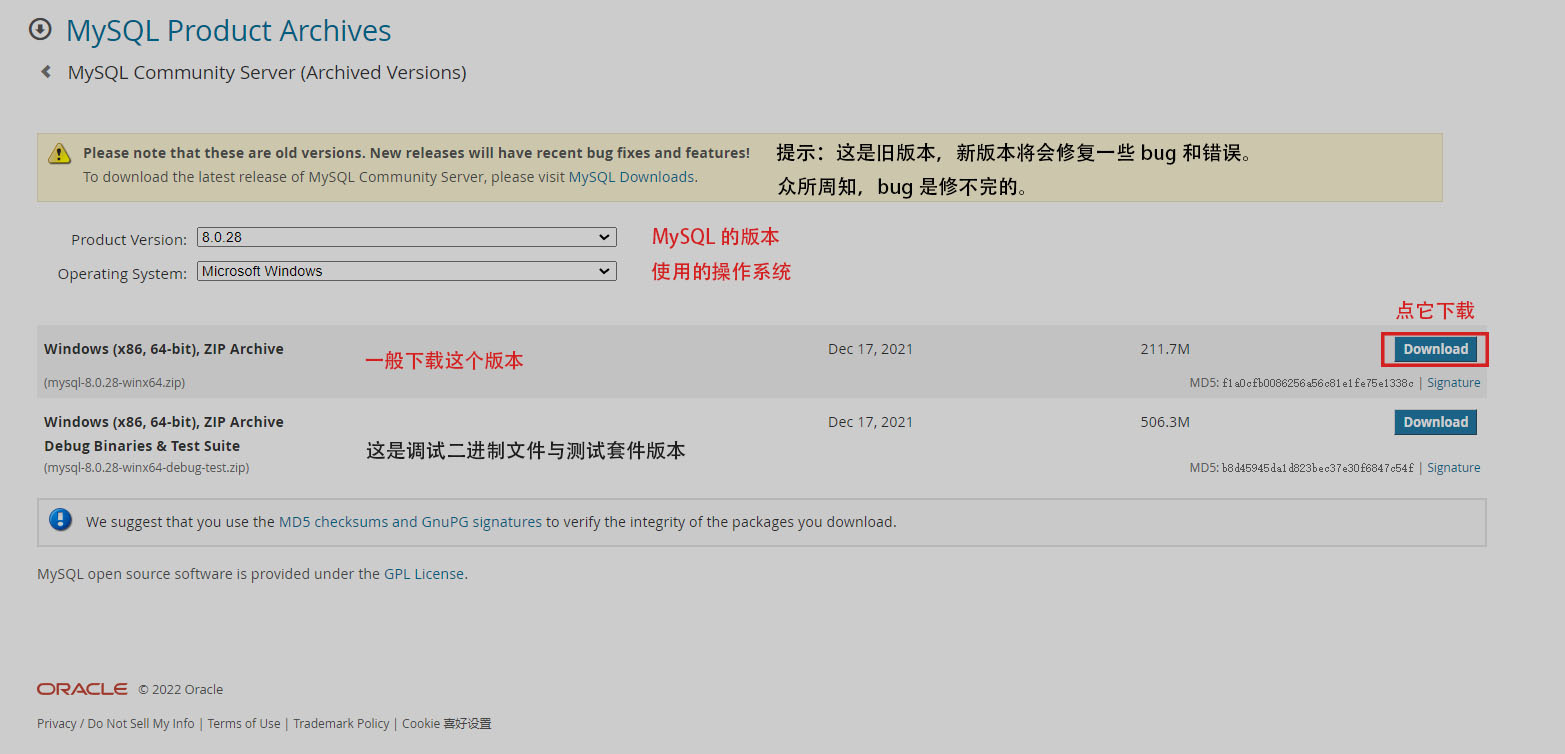
Task: Click the circular archive icon beside MySQL Product Archives
Action: pyautogui.click(x=40, y=30)
